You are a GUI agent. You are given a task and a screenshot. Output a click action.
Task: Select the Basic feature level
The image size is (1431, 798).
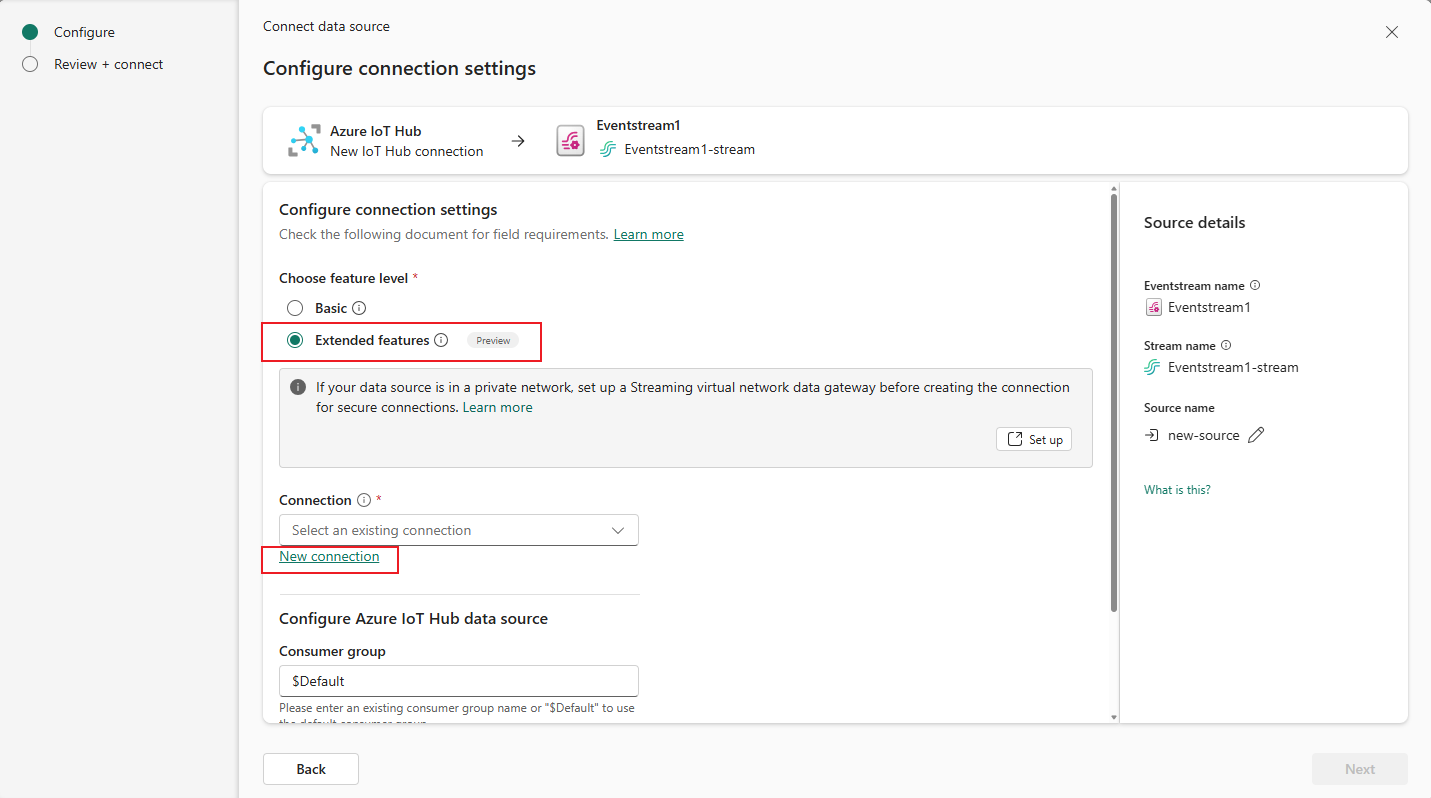pos(295,308)
